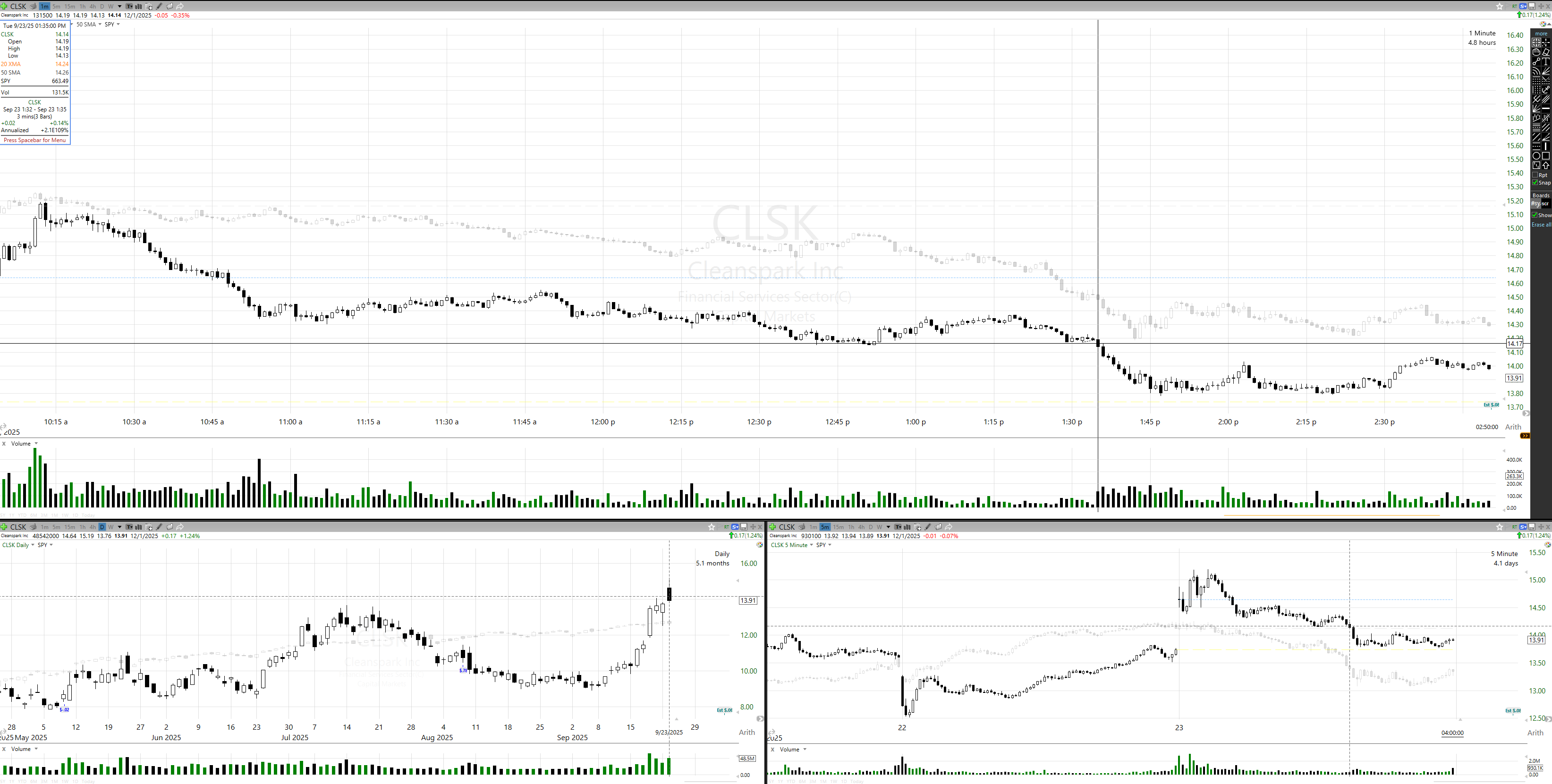Open the CLSK 5 Minute legend dropdown

(811, 545)
